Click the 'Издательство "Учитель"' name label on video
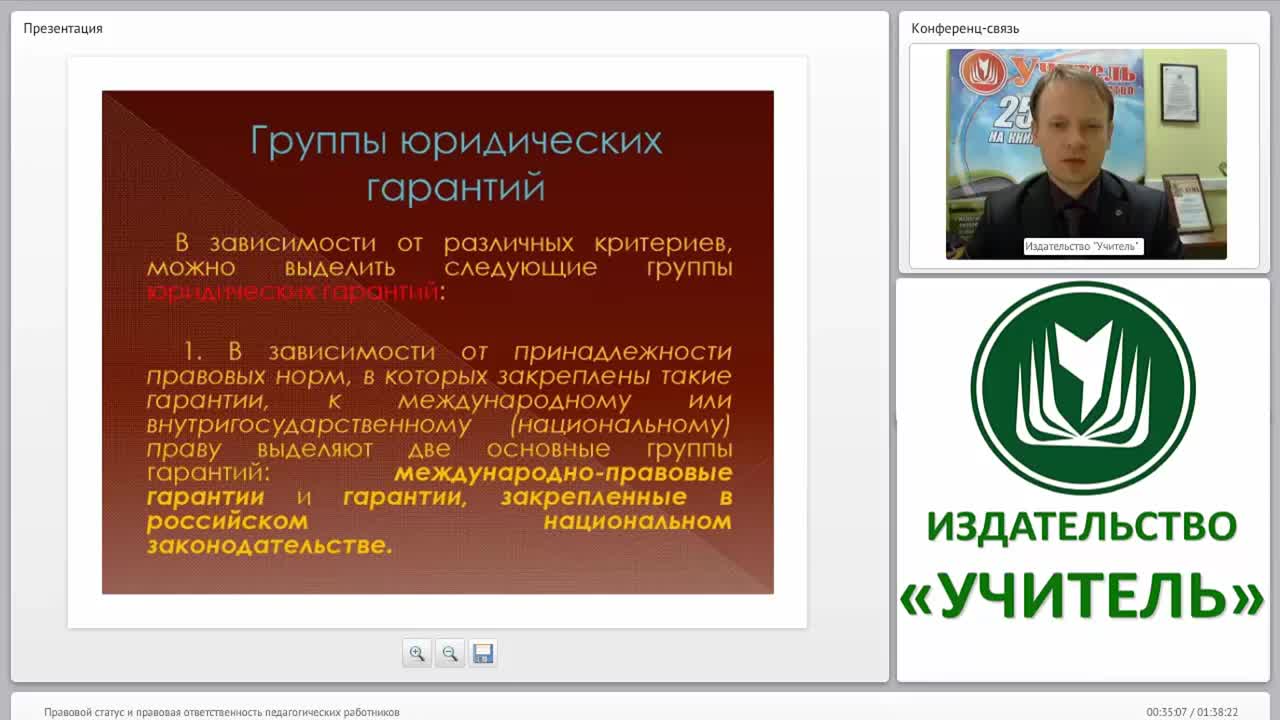The height and width of the screenshot is (720, 1280). [1083, 246]
